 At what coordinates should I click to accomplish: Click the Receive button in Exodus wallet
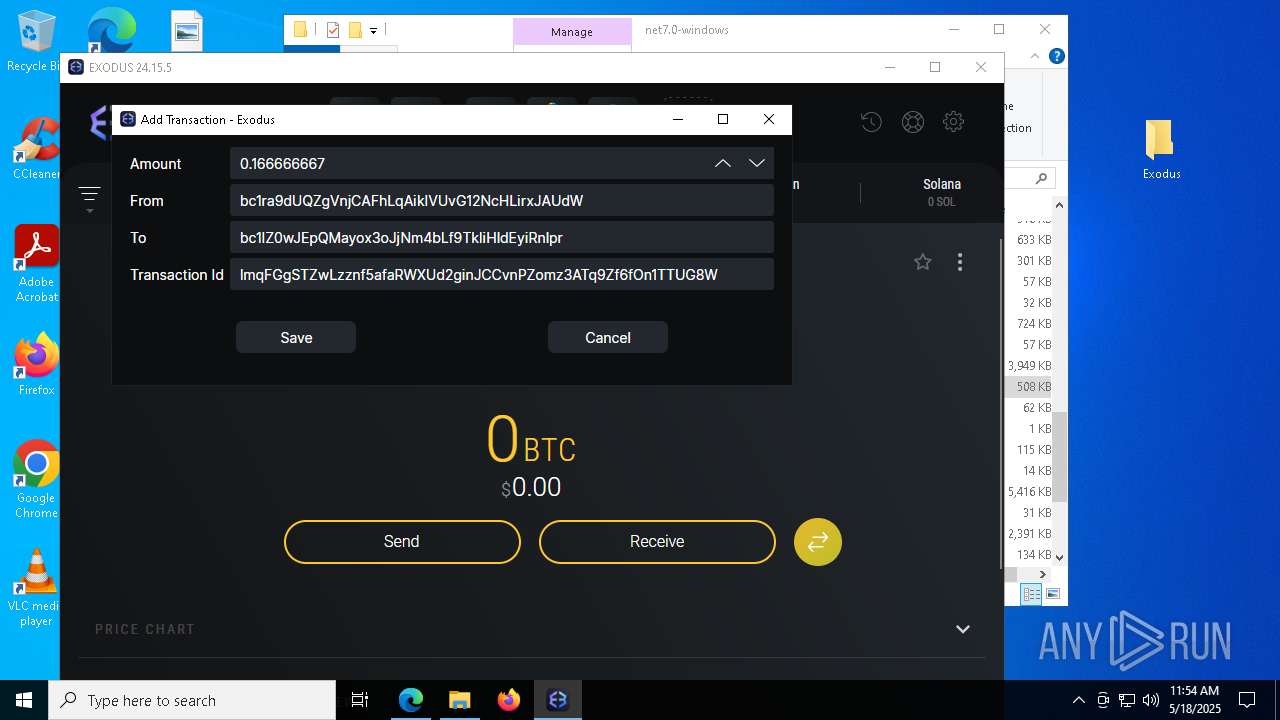(657, 541)
